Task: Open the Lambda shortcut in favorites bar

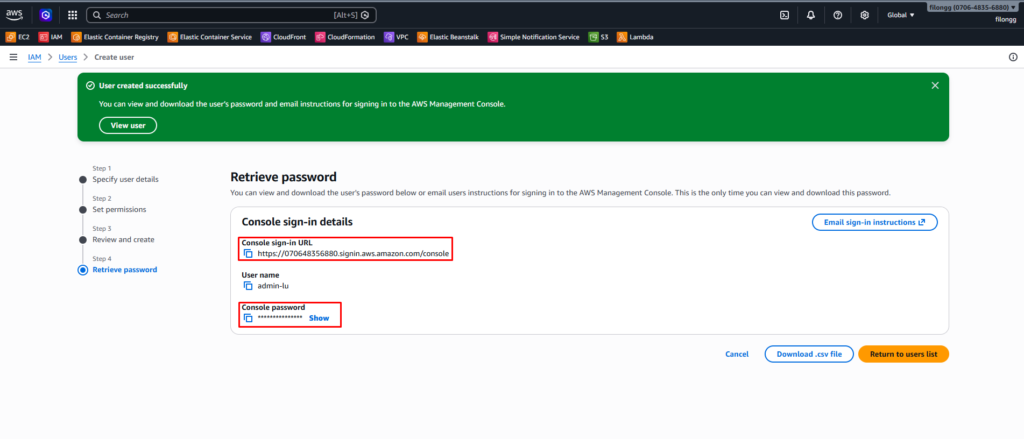Action: pos(635,37)
